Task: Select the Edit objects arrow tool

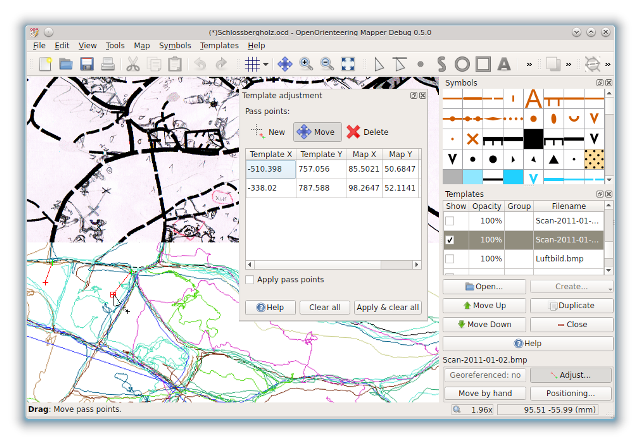Action: [379, 64]
